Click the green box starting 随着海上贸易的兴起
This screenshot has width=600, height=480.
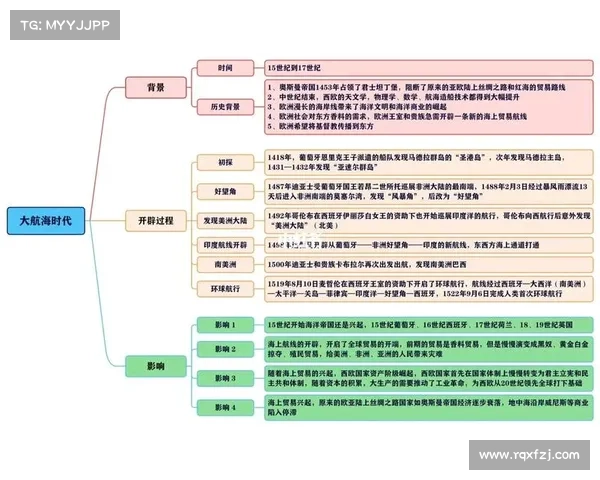[429, 378]
